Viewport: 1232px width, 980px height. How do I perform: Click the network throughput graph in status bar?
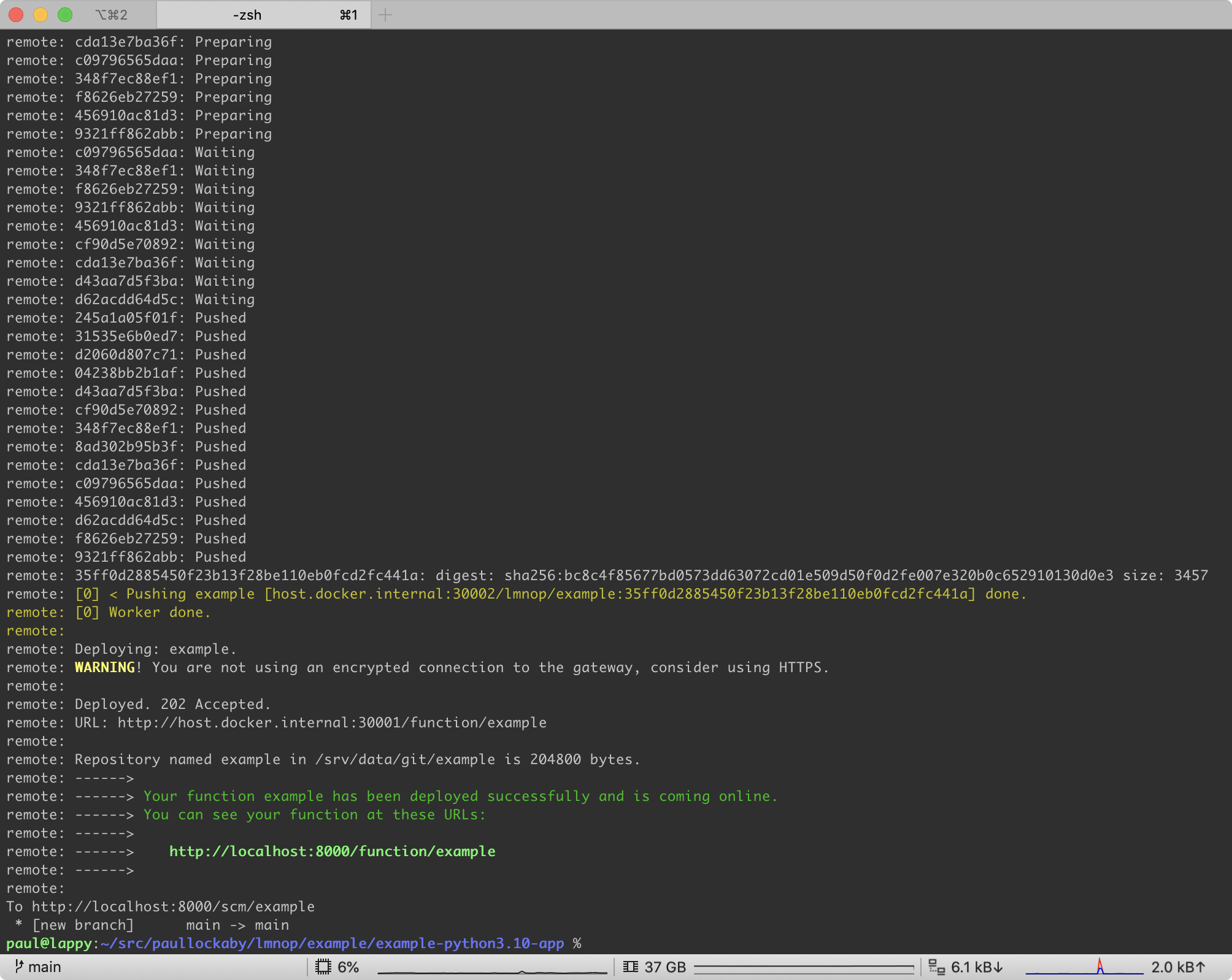pyautogui.click(x=1084, y=967)
